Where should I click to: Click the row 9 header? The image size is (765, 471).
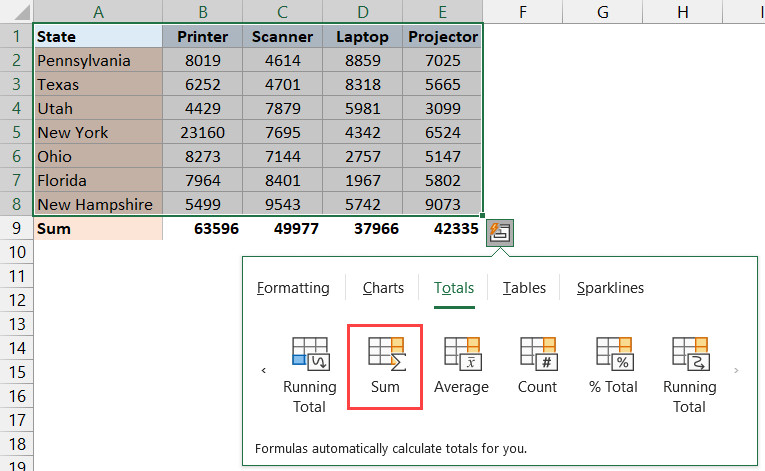coord(16,229)
